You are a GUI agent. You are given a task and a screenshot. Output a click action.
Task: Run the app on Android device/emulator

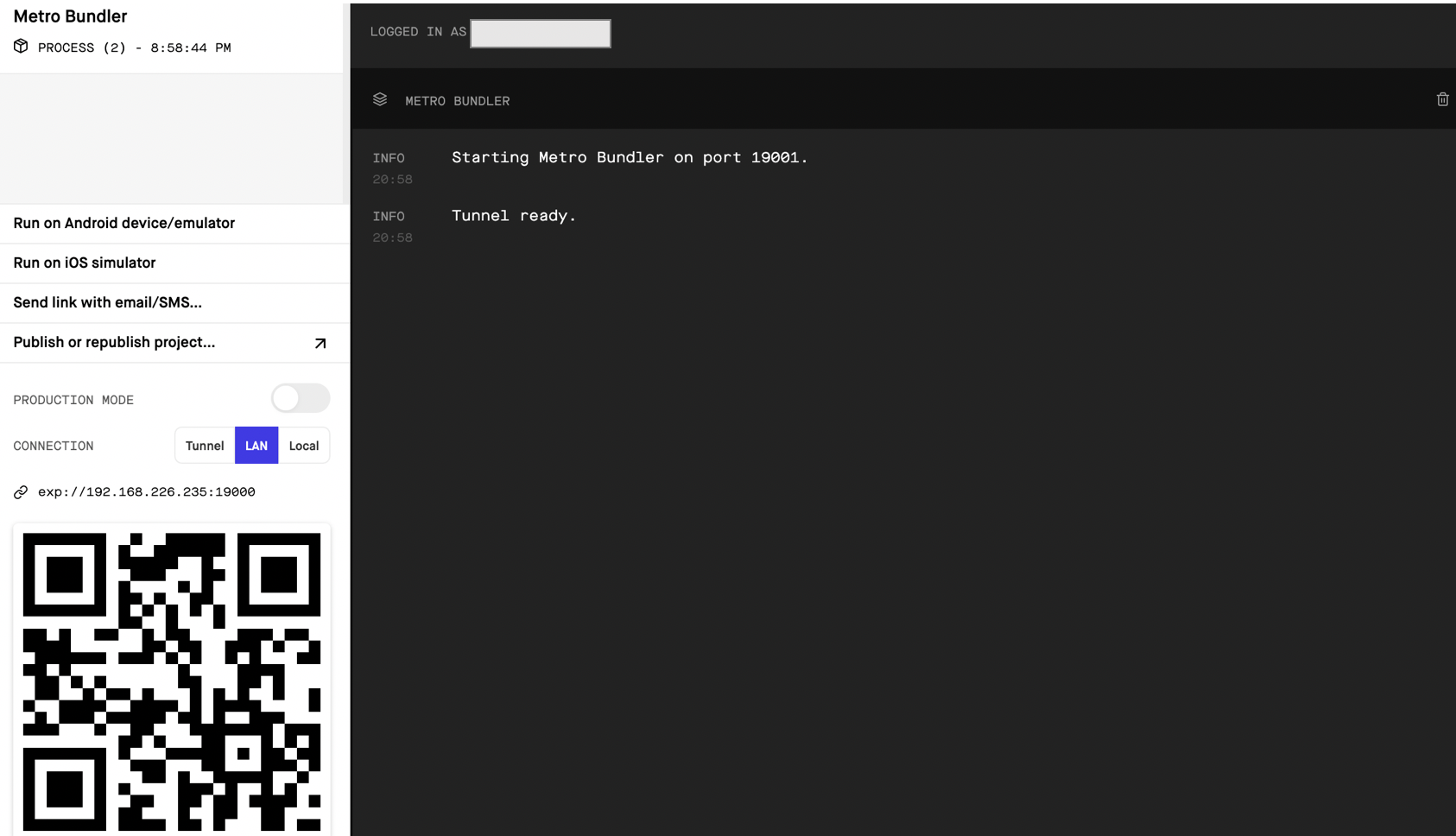click(x=123, y=223)
